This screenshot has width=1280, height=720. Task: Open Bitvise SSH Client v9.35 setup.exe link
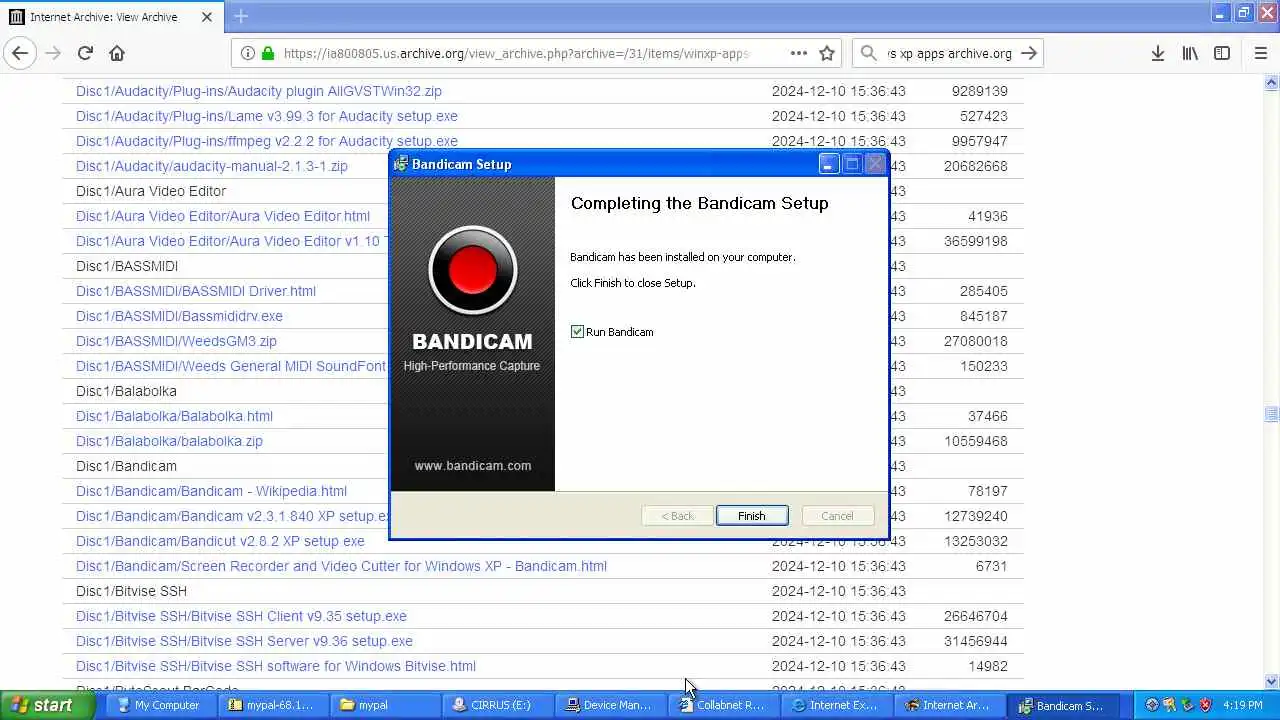241,616
